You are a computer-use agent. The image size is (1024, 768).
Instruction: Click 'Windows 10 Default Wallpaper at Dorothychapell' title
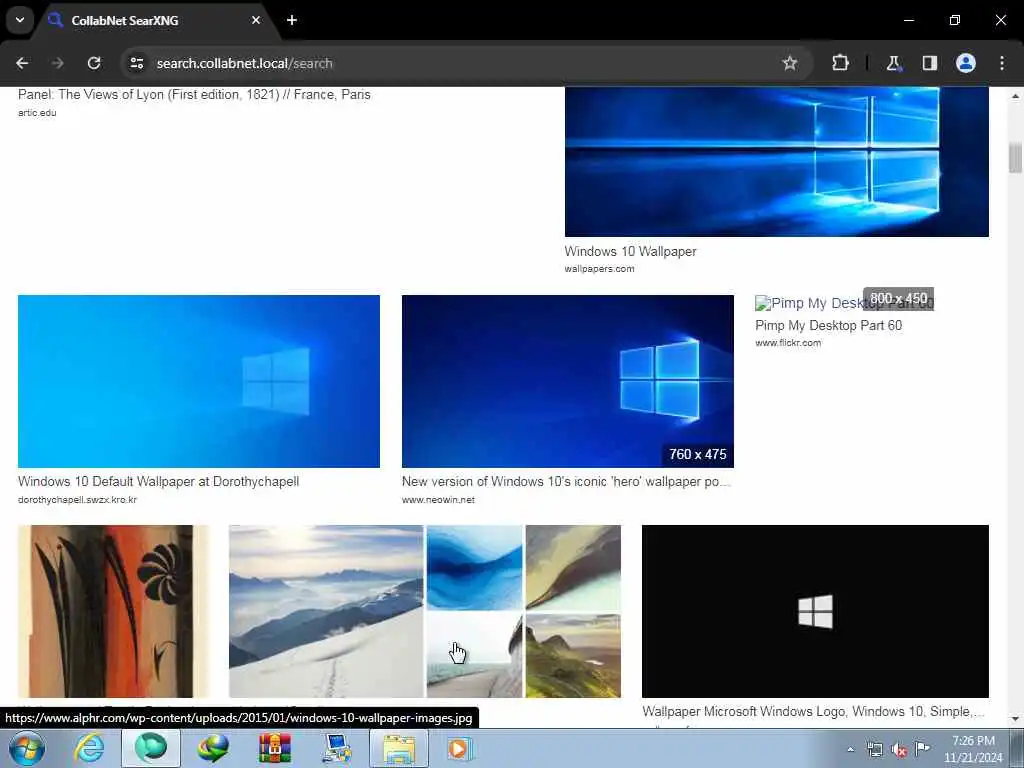coord(158,481)
